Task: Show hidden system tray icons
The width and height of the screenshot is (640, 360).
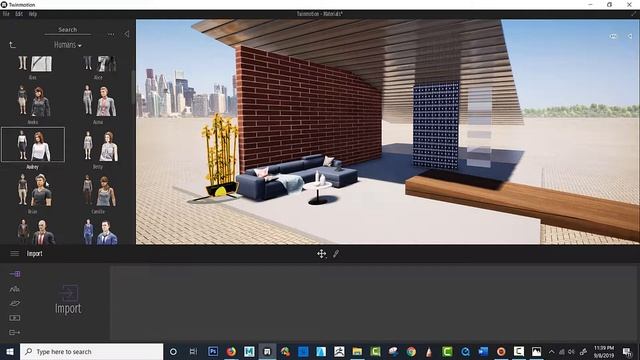Action: click(x=551, y=351)
